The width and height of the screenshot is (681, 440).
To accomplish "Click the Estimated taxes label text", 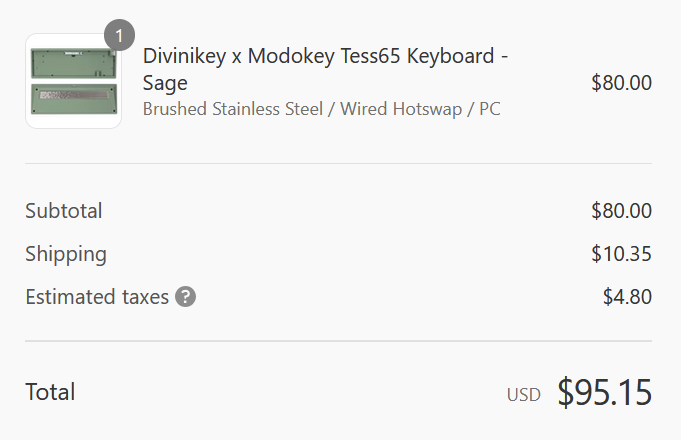I will [x=97, y=297].
